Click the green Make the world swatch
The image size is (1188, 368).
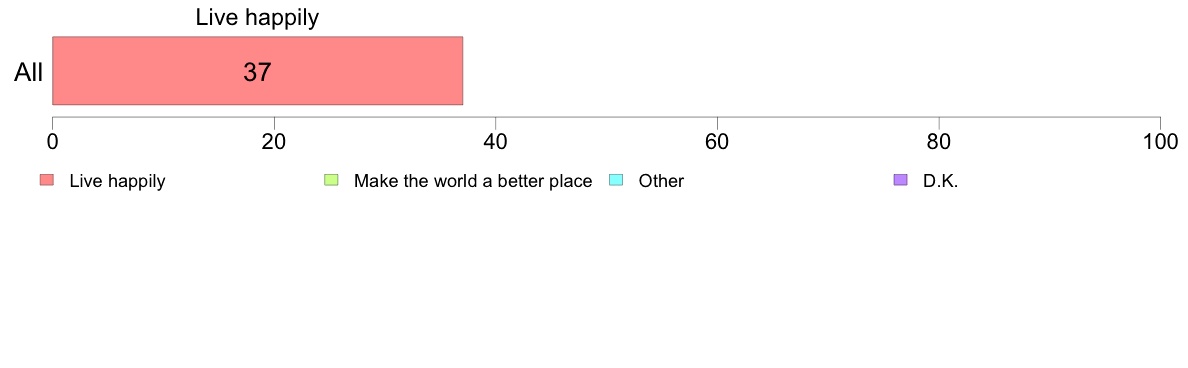click(331, 180)
